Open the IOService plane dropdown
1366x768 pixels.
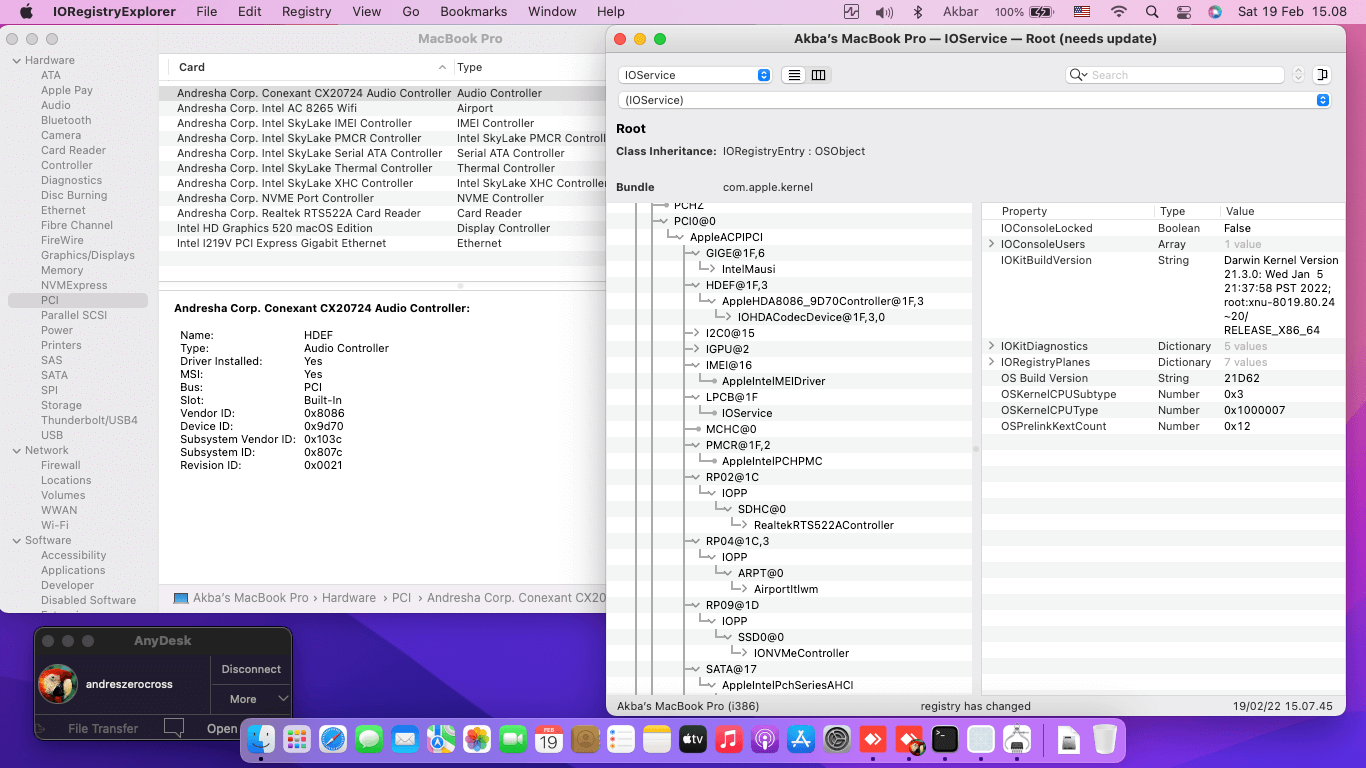[x=695, y=75]
